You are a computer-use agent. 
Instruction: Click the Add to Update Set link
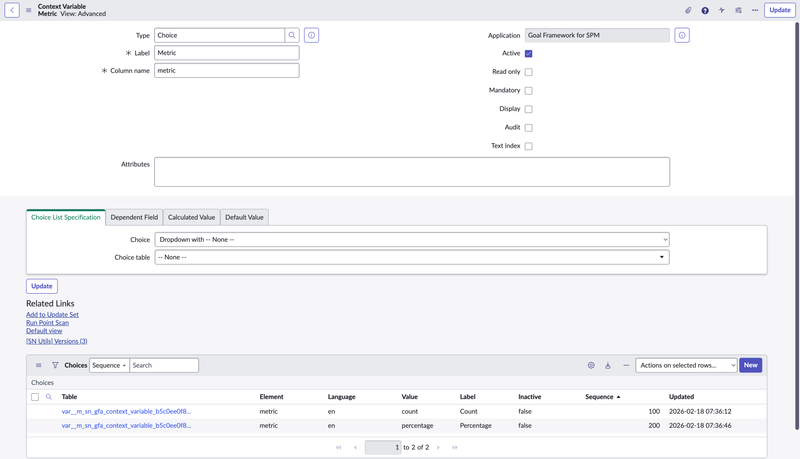point(52,314)
